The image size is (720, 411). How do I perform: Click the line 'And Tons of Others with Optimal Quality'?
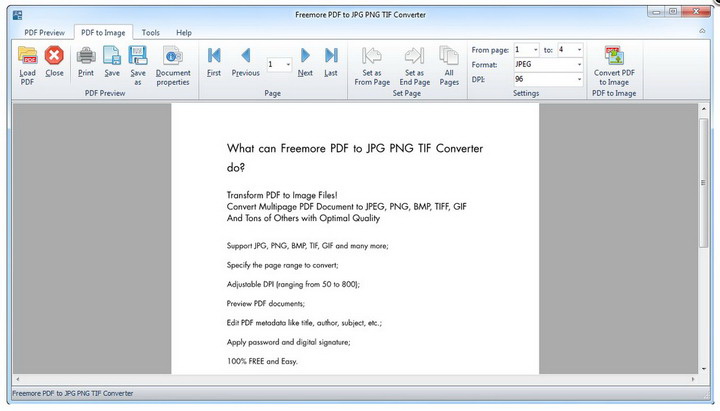click(303, 218)
